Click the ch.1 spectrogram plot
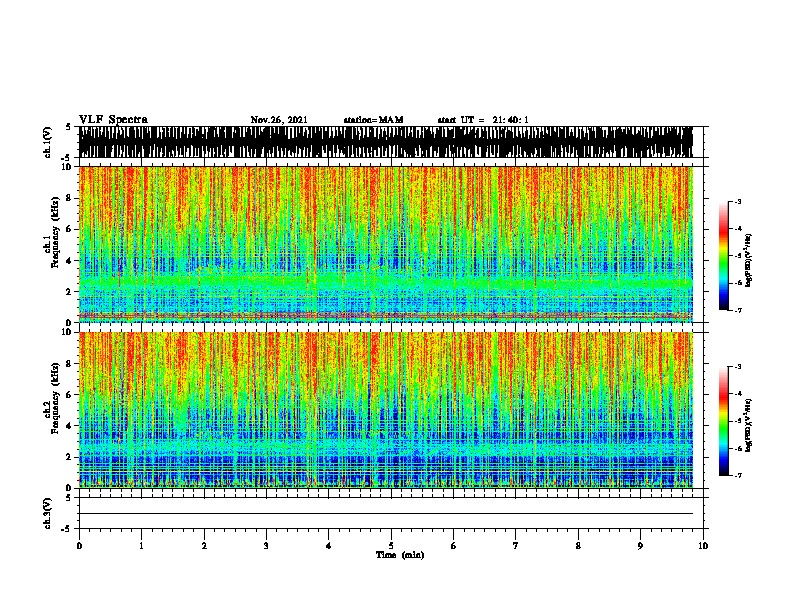This screenshot has width=792, height=612. pos(386,244)
